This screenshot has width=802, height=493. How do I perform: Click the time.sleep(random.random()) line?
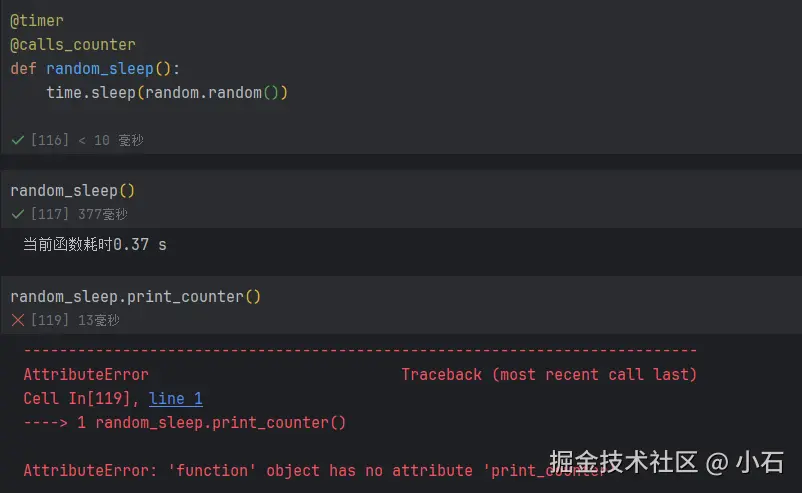click(x=167, y=93)
